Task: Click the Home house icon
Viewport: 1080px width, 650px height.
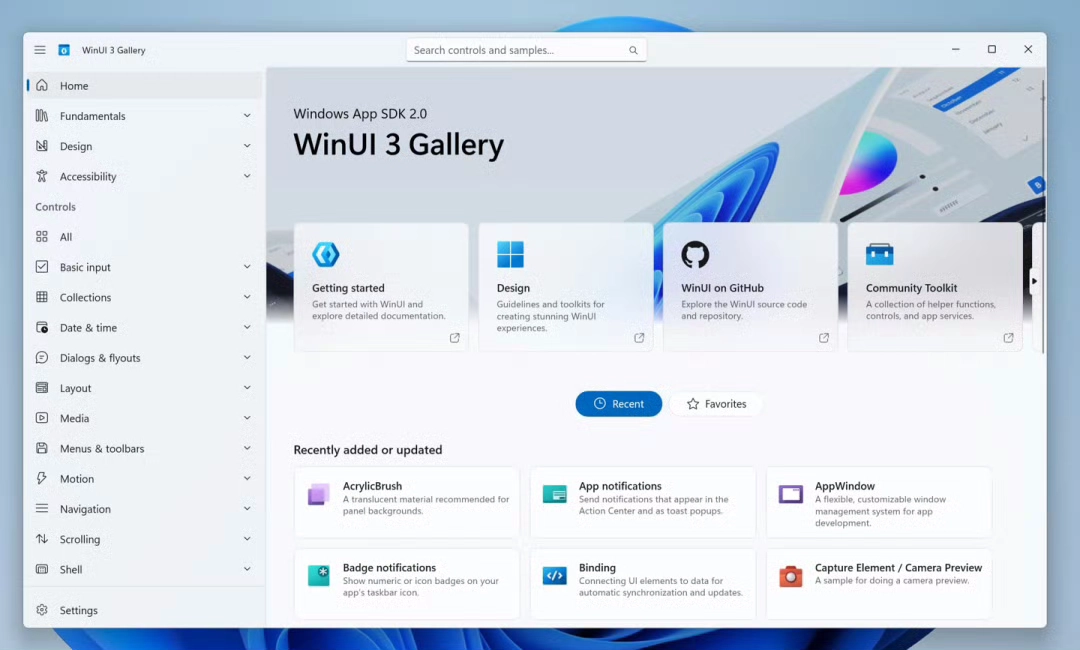Action: coord(42,85)
